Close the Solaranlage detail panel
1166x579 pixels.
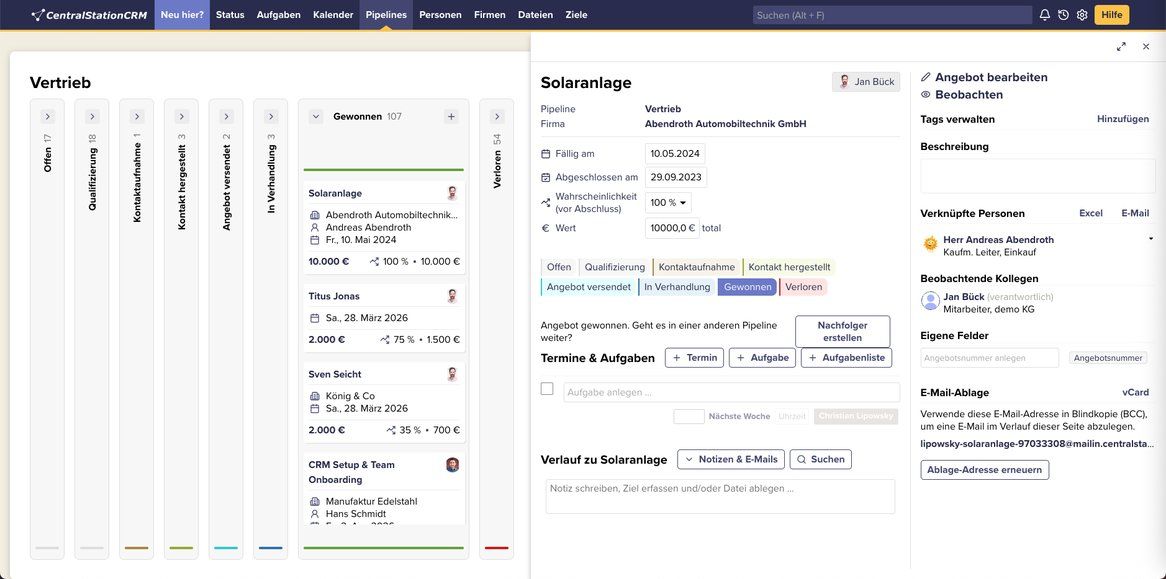pyautogui.click(x=1146, y=46)
